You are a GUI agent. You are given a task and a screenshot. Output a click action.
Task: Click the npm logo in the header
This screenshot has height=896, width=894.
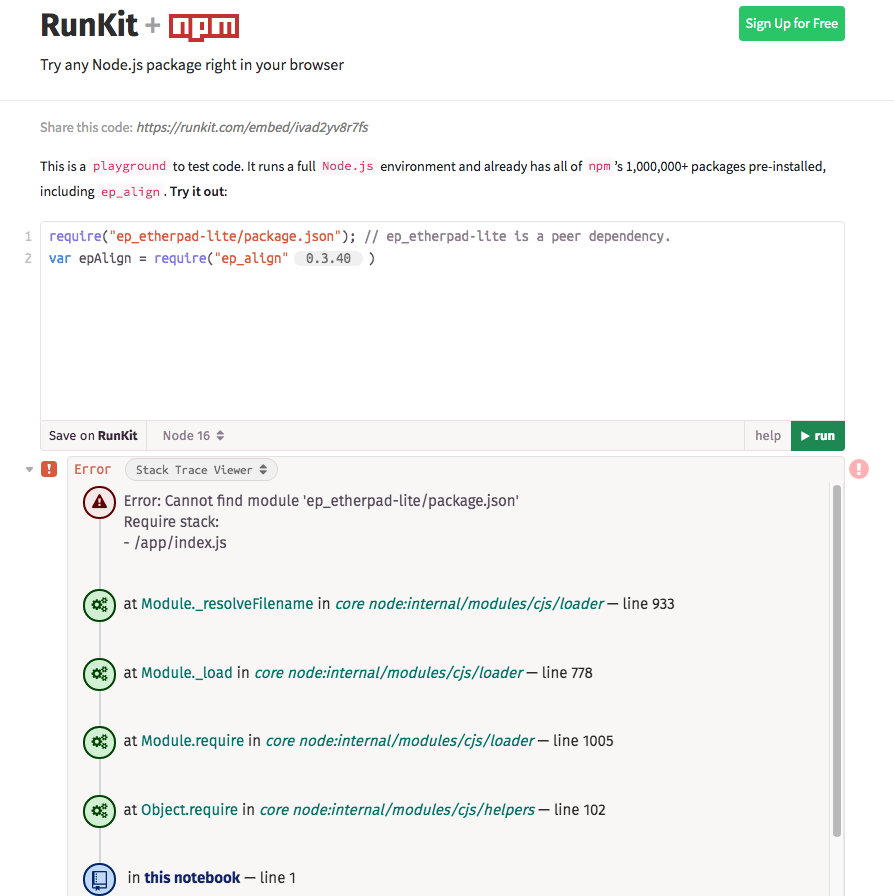coord(205,27)
